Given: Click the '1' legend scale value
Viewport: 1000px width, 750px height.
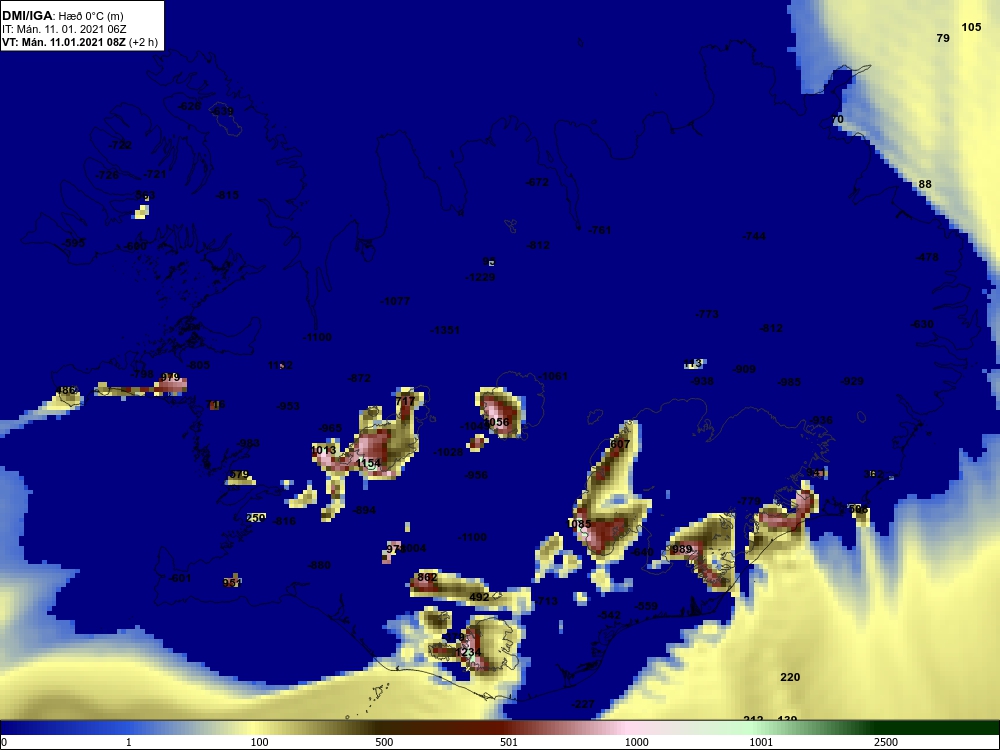Looking at the screenshot, I should tap(129, 742).
